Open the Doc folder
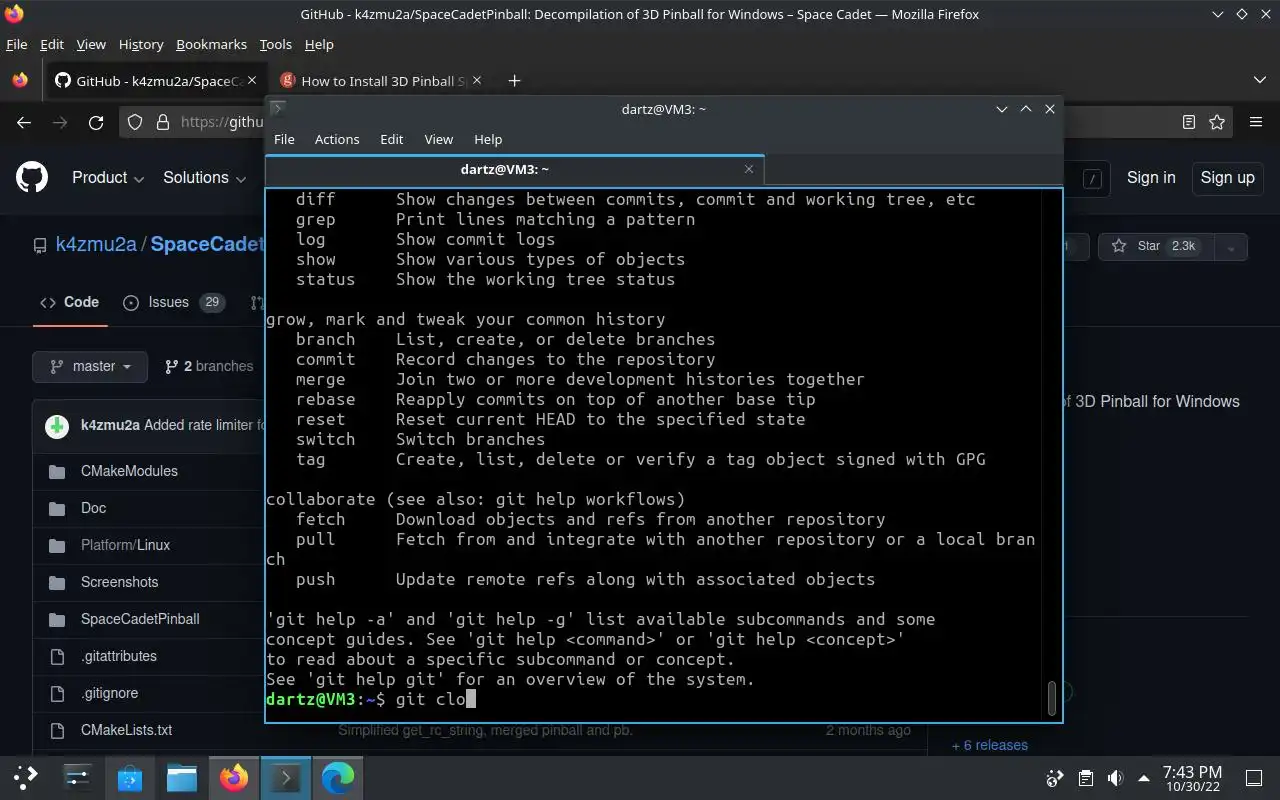Viewport: 1280px width, 800px height. point(93,508)
